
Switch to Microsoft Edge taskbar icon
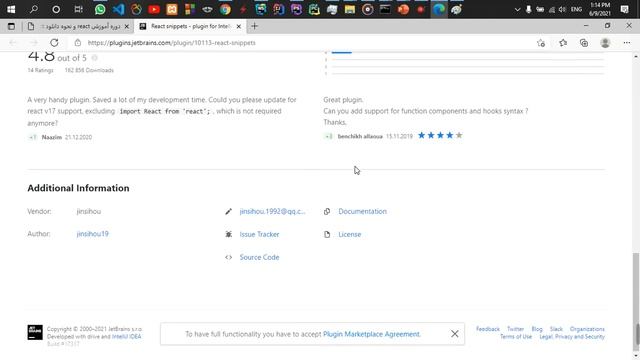pyautogui.click(x=439, y=9)
